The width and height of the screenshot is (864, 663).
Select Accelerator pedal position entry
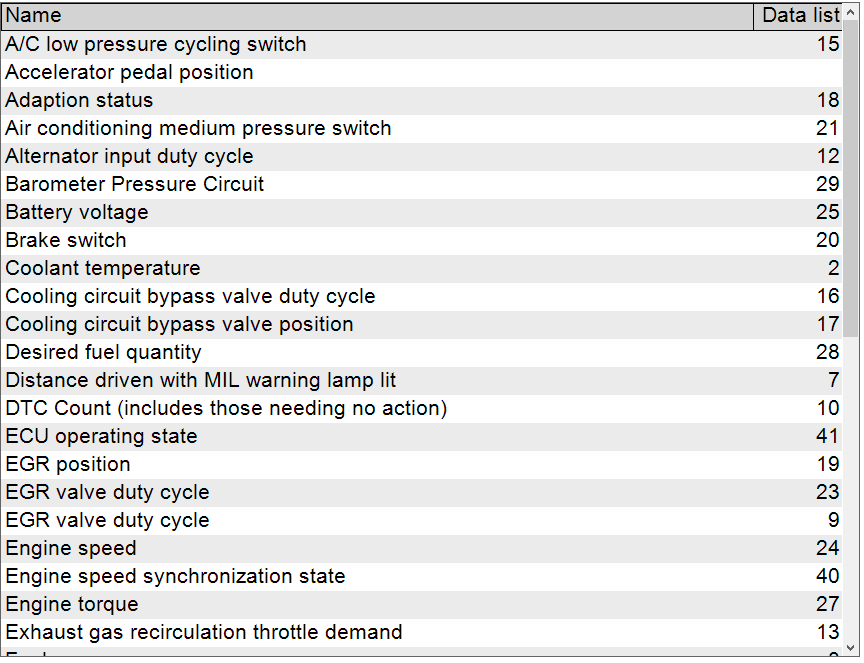(x=129, y=72)
